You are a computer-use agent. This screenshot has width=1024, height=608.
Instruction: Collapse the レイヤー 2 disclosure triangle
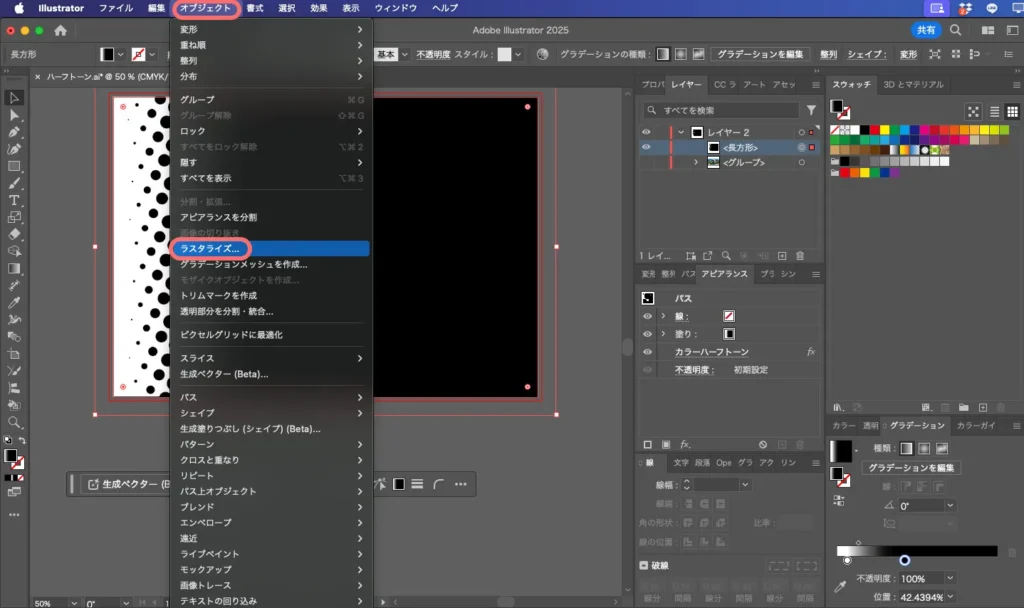(x=680, y=132)
